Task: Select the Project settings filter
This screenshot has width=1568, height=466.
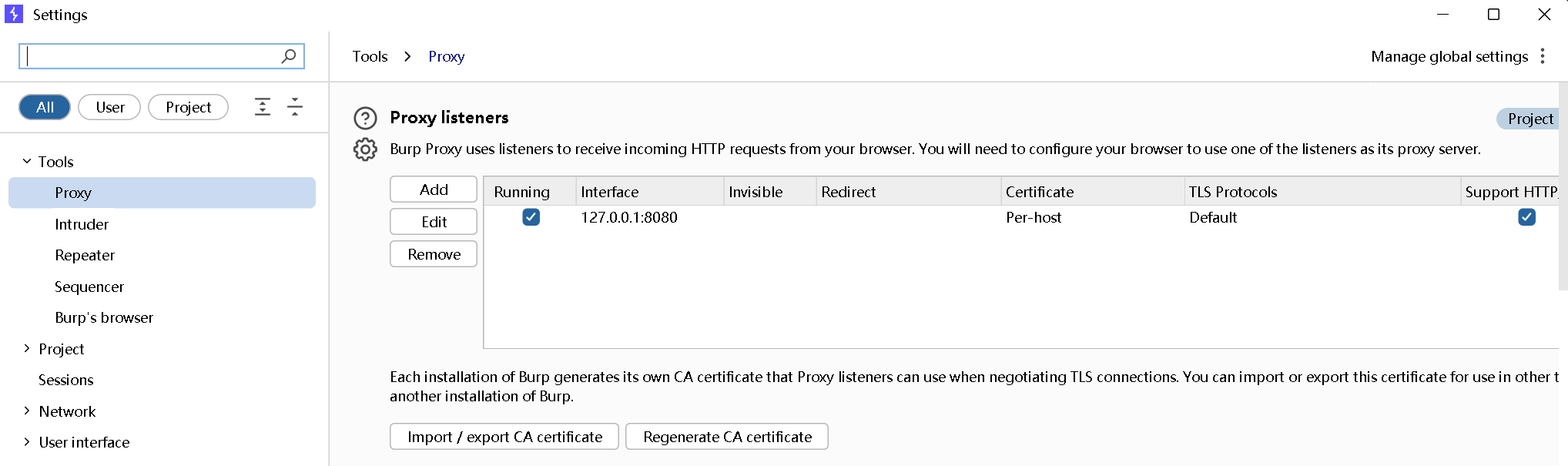Action: pyautogui.click(x=188, y=107)
